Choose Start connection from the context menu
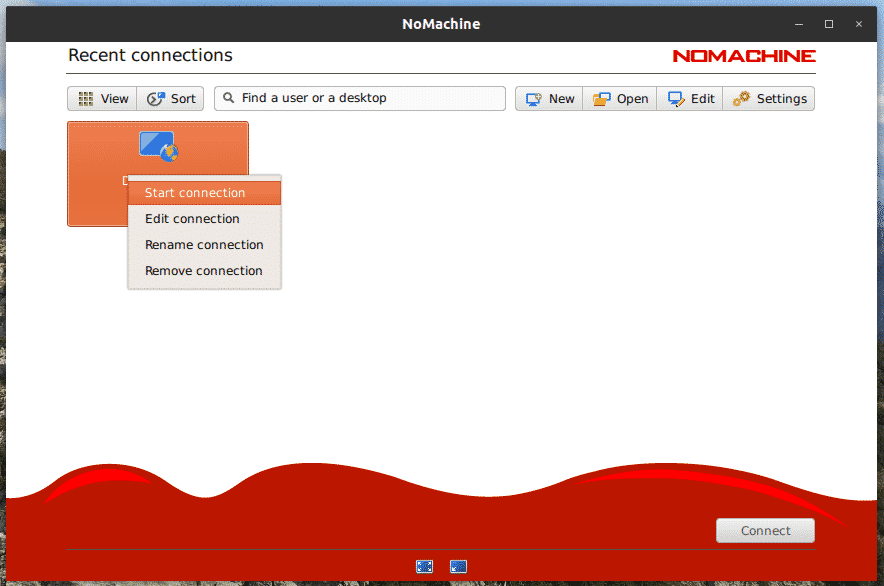 tap(194, 192)
